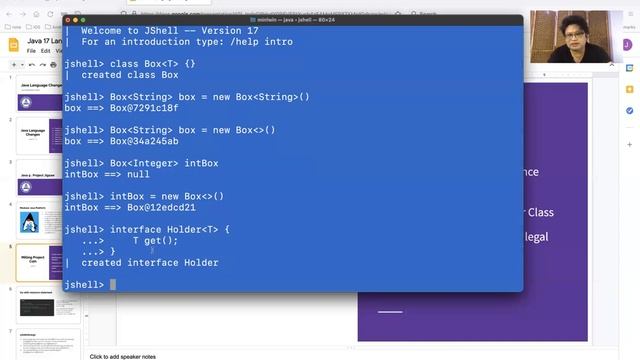Click the line 'interface Holder<T> {'
This screenshot has height=360, width=640.
coord(169,229)
